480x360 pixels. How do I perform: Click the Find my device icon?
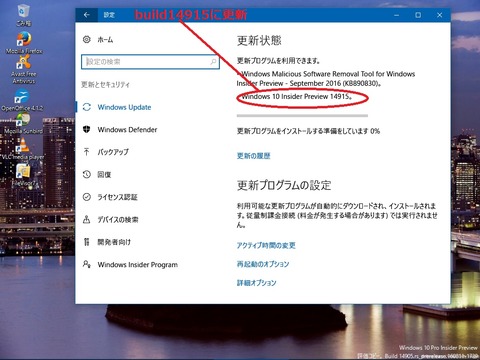87,219
